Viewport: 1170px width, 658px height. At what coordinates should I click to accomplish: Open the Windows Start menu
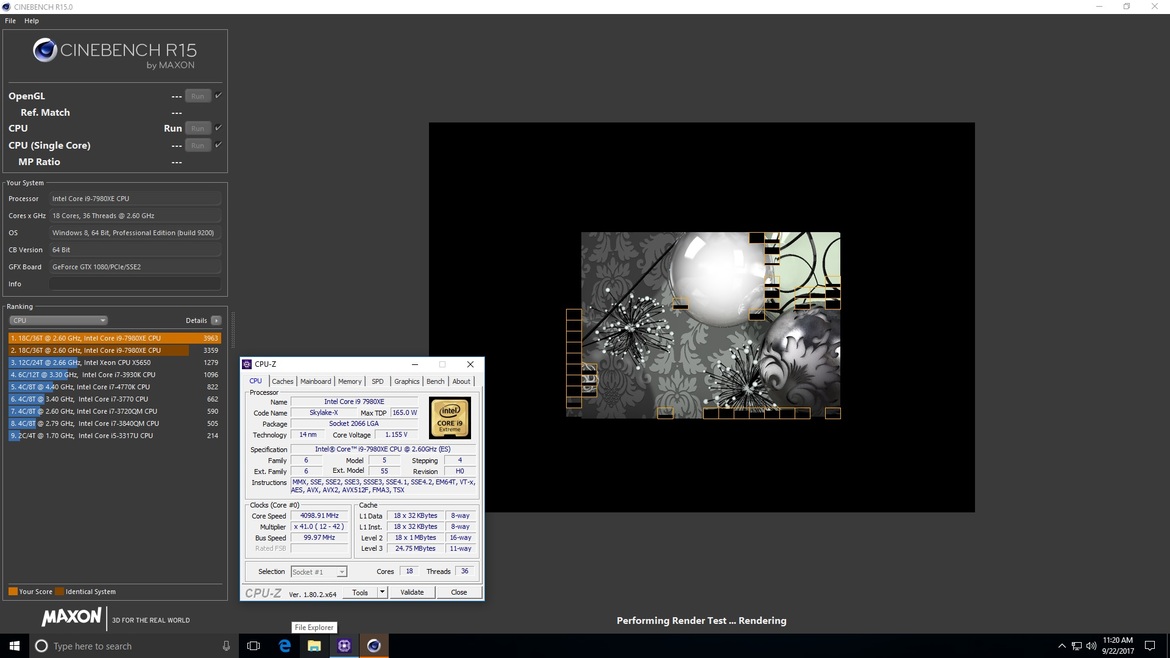point(14,646)
